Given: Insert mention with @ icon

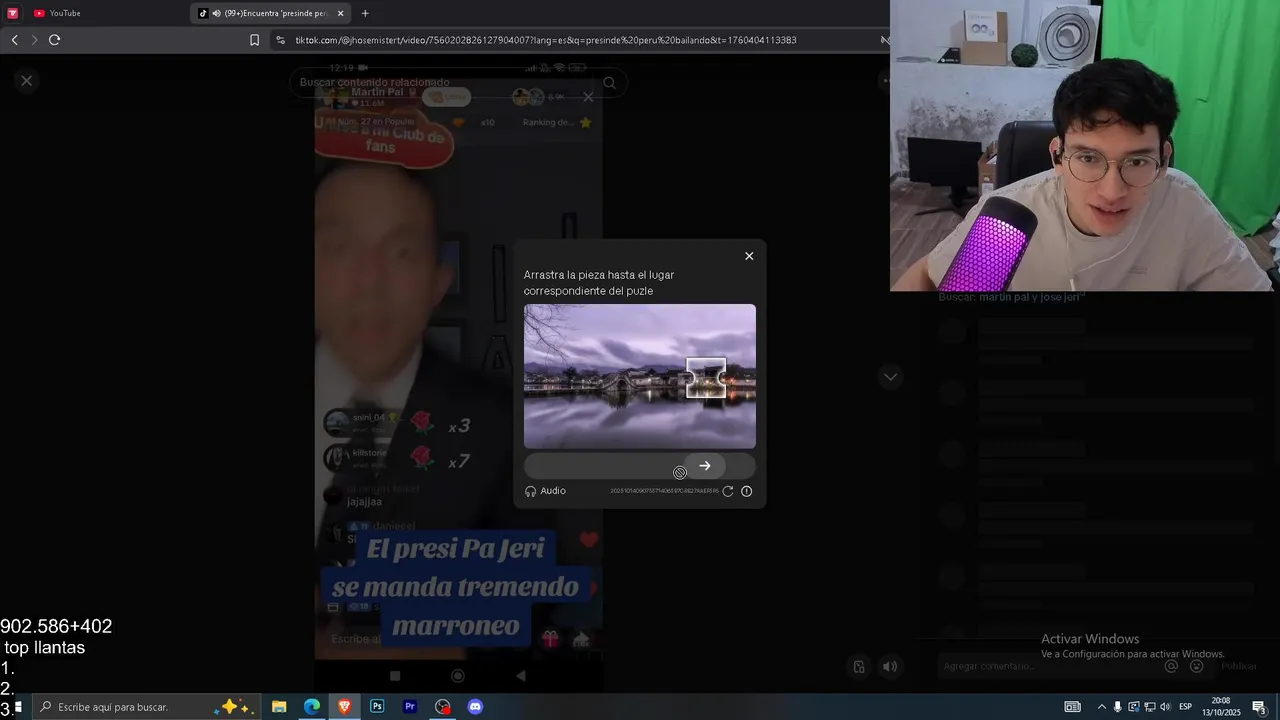Looking at the screenshot, I should (1172, 666).
